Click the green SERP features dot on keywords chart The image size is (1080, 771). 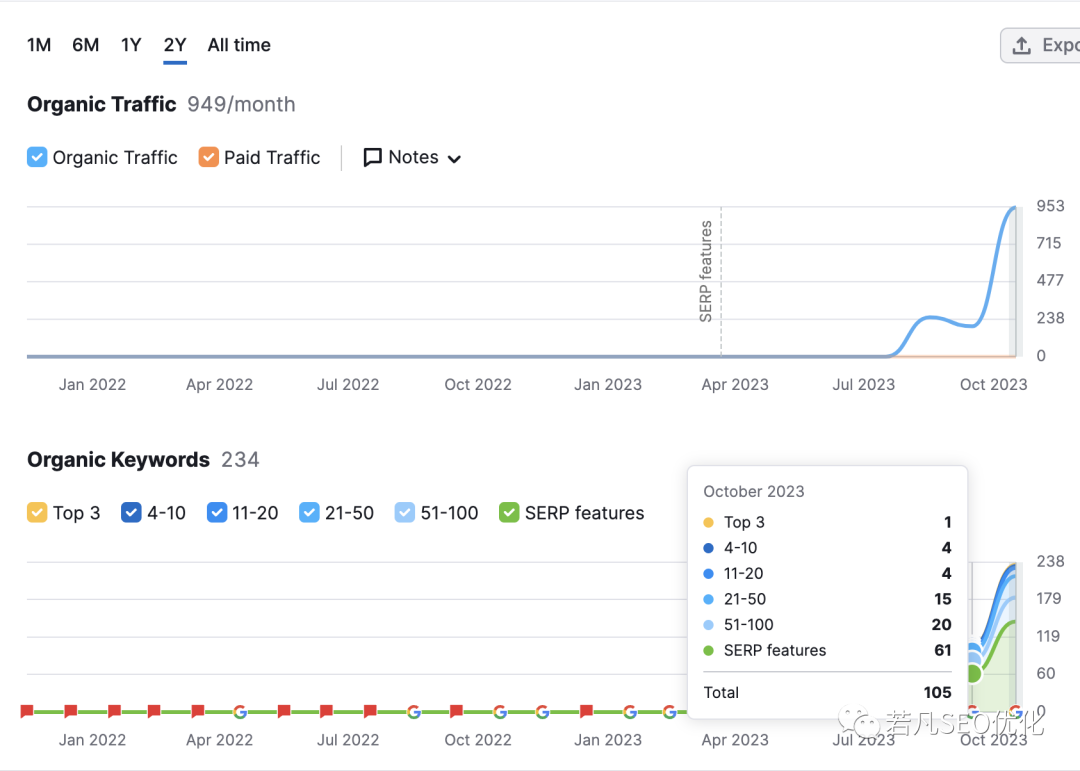(973, 673)
